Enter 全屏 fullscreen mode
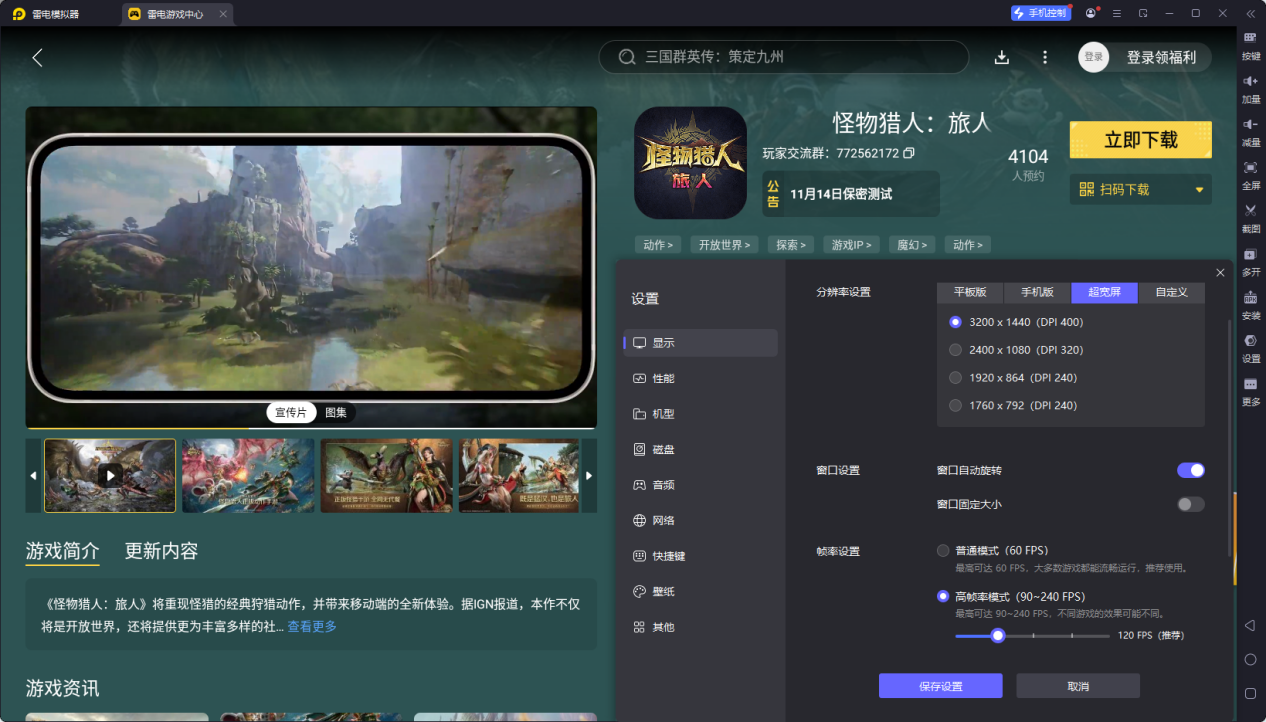Image resolution: width=1266 pixels, height=722 pixels. [1250, 168]
